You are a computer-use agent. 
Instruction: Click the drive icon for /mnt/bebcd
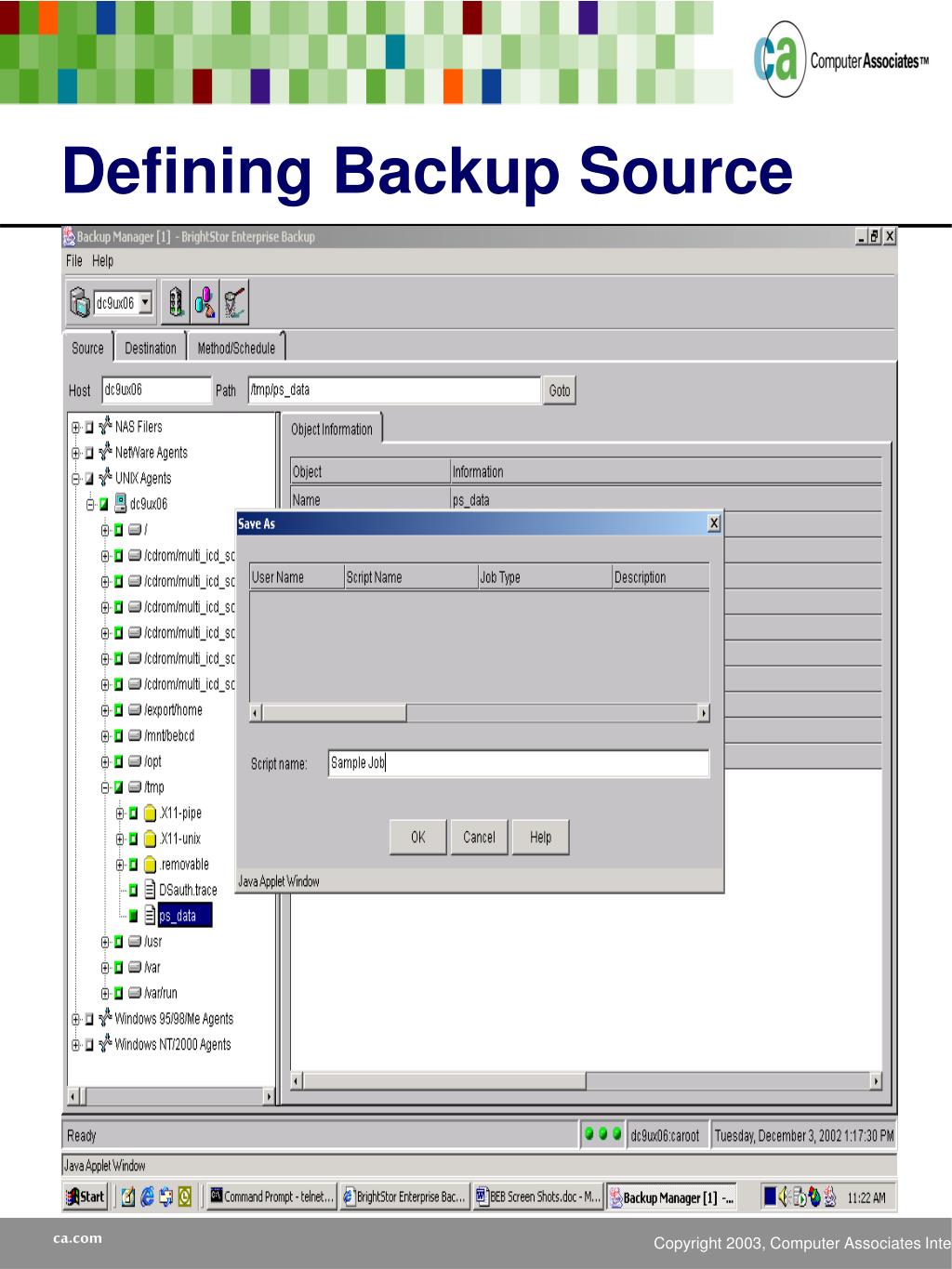click(135, 736)
